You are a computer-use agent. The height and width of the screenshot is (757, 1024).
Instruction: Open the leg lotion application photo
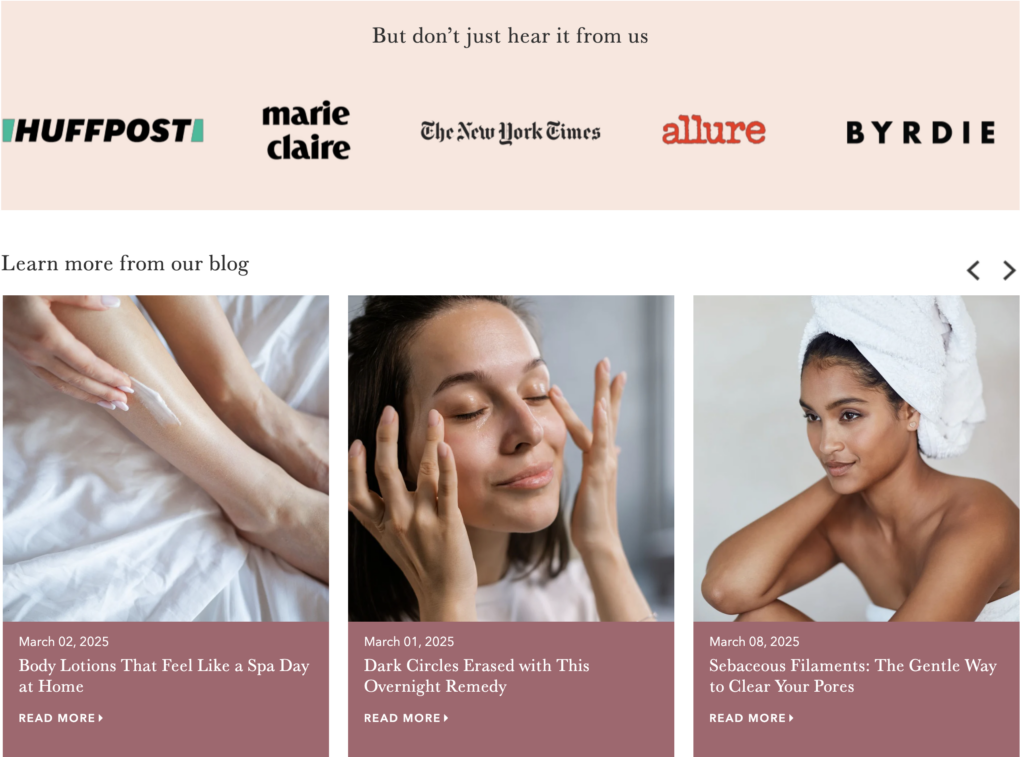point(166,459)
